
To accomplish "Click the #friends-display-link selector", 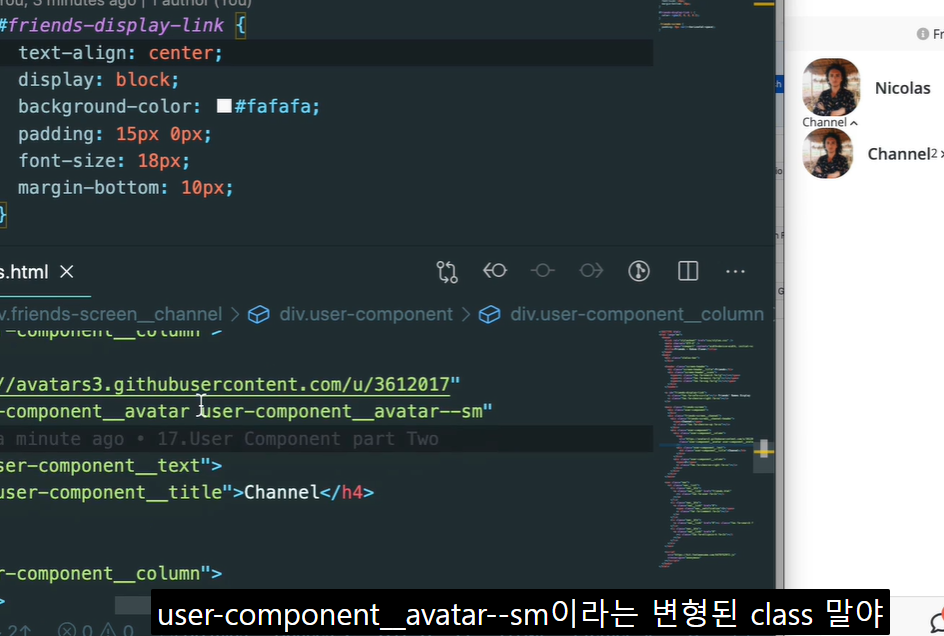I will [112, 25].
